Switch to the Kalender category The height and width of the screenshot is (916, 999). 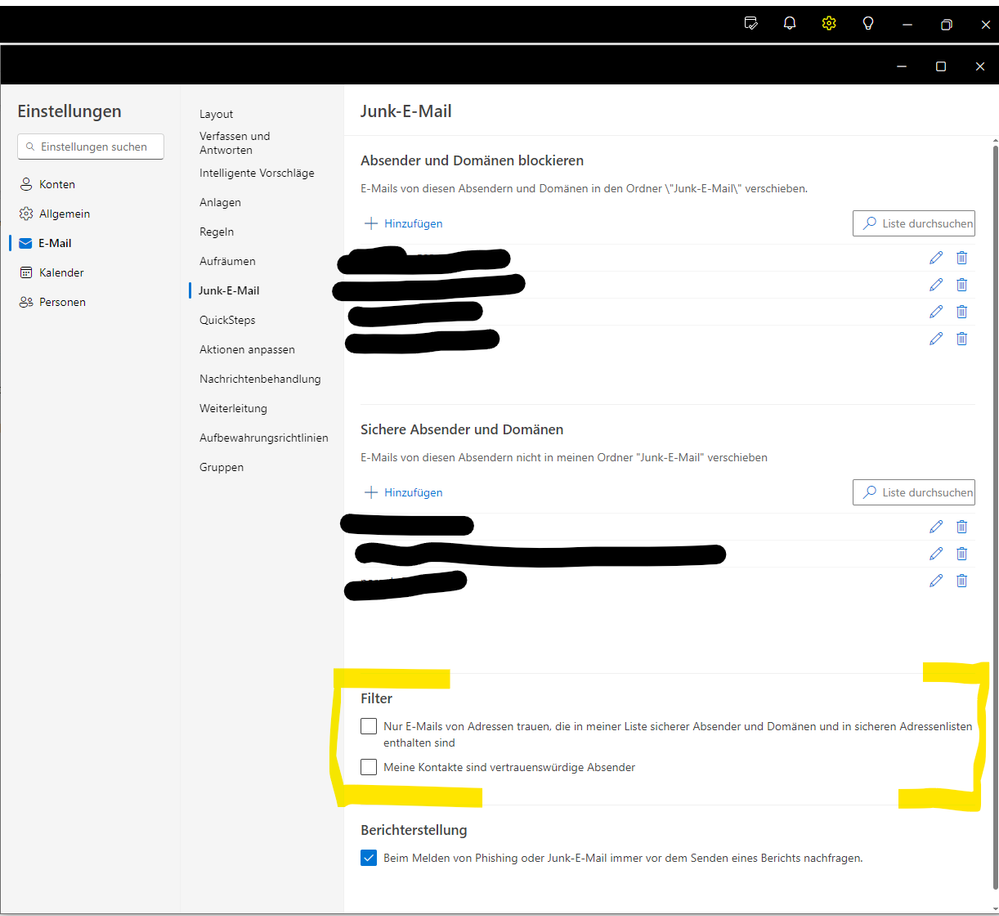pyautogui.click(x=61, y=273)
